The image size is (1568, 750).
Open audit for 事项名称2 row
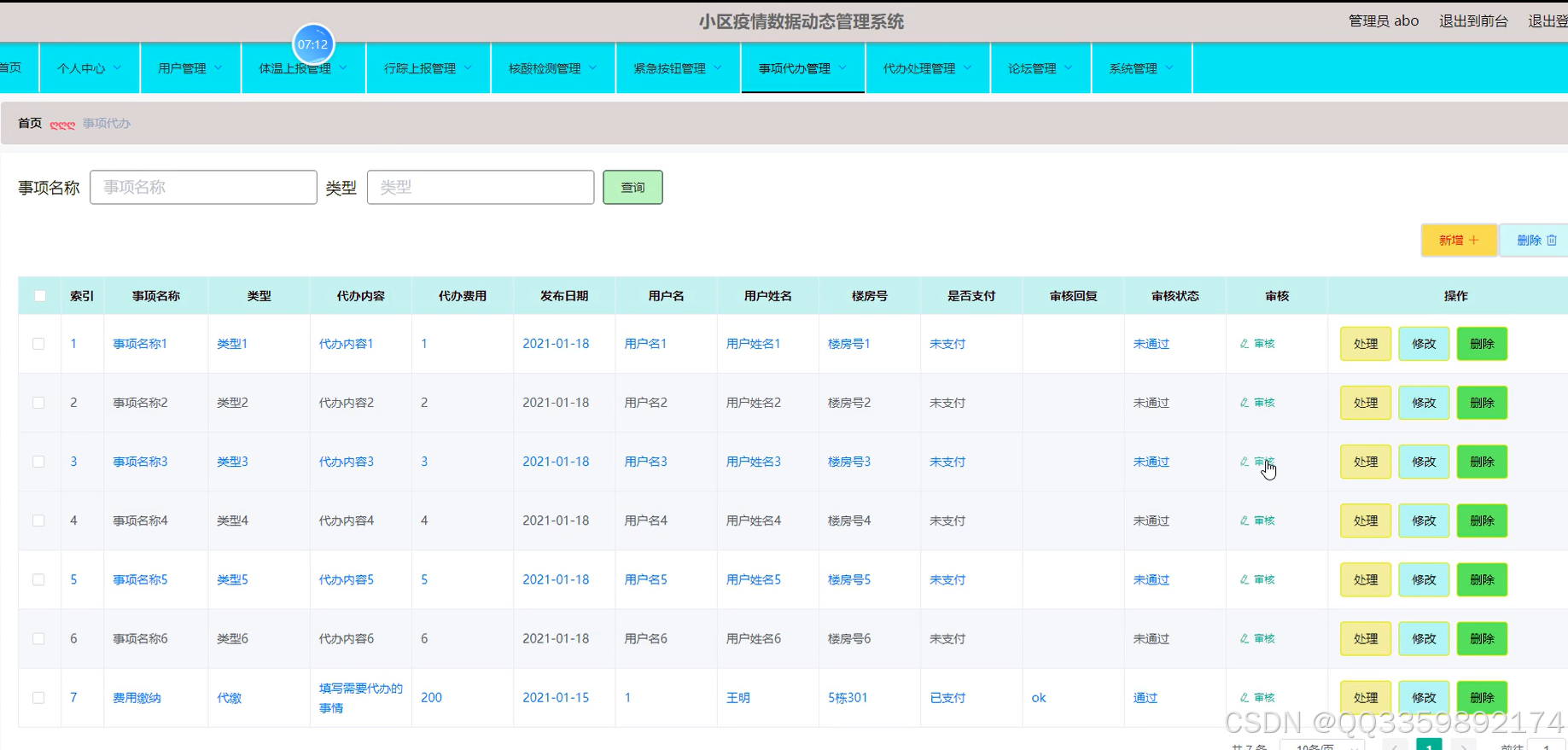pos(1257,403)
